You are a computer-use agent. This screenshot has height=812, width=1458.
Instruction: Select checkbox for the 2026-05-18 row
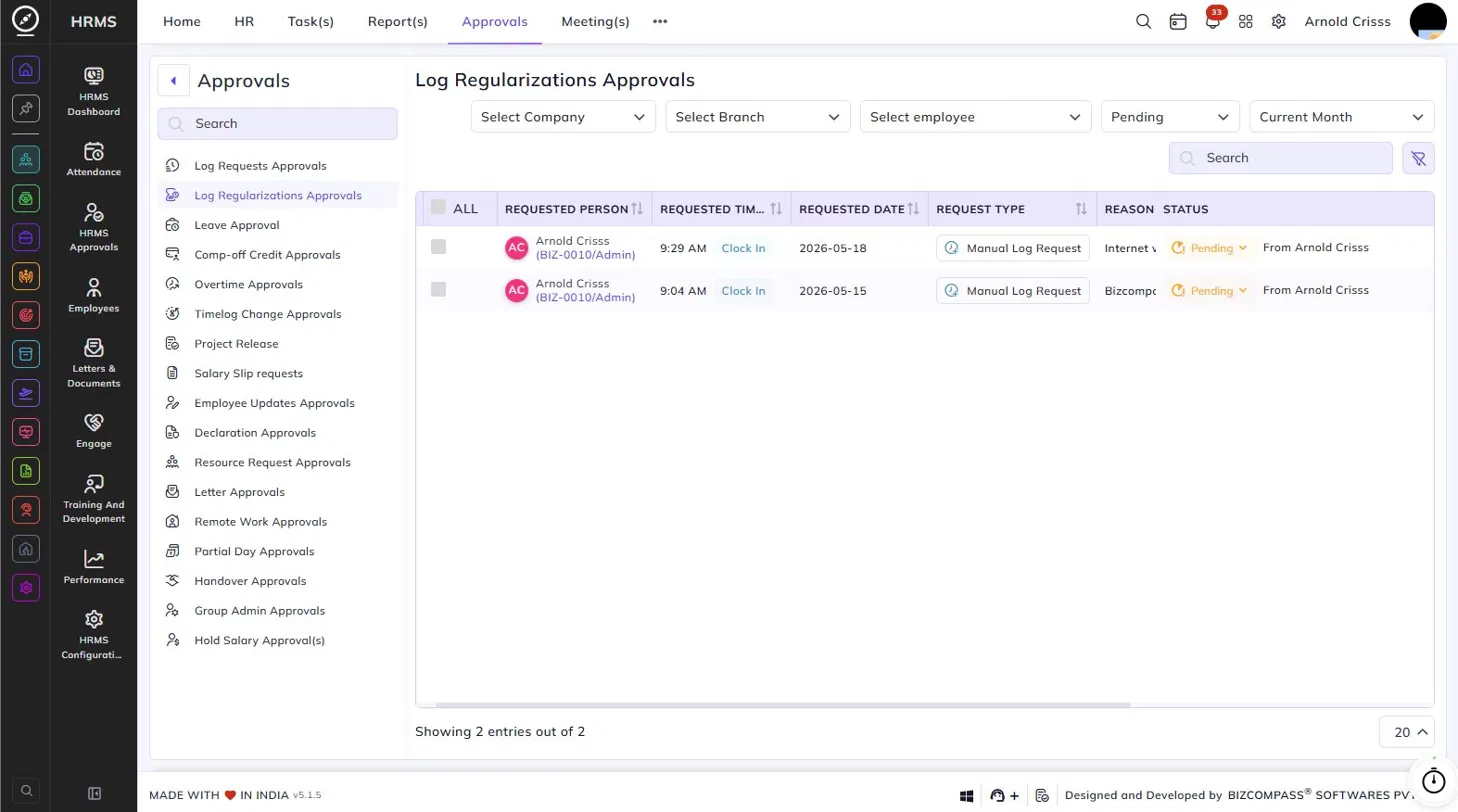438,247
